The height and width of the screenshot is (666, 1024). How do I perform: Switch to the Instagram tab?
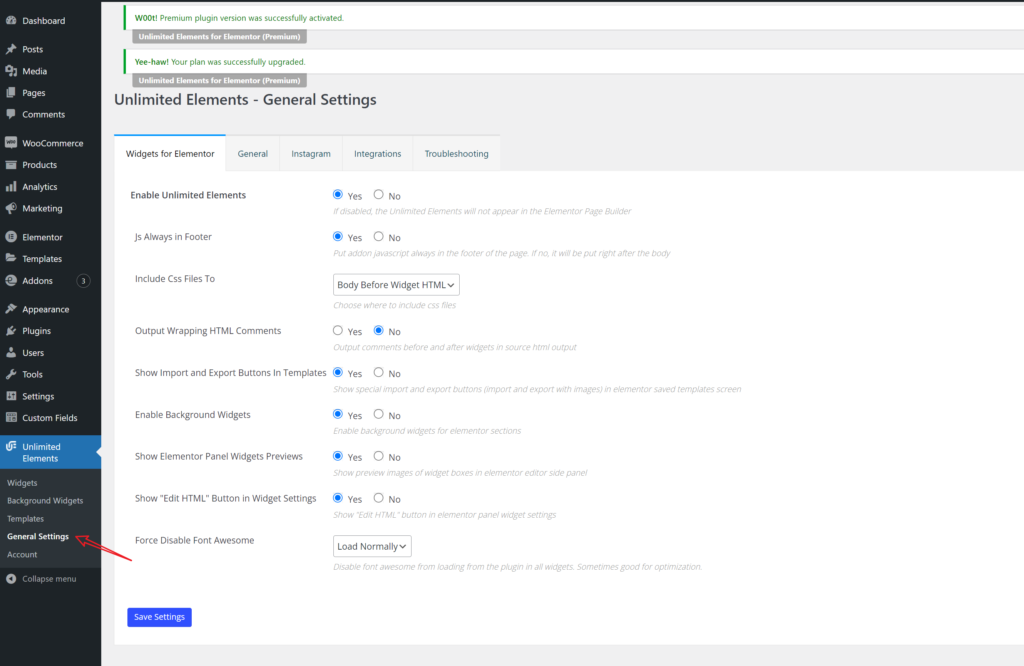[311, 153]
